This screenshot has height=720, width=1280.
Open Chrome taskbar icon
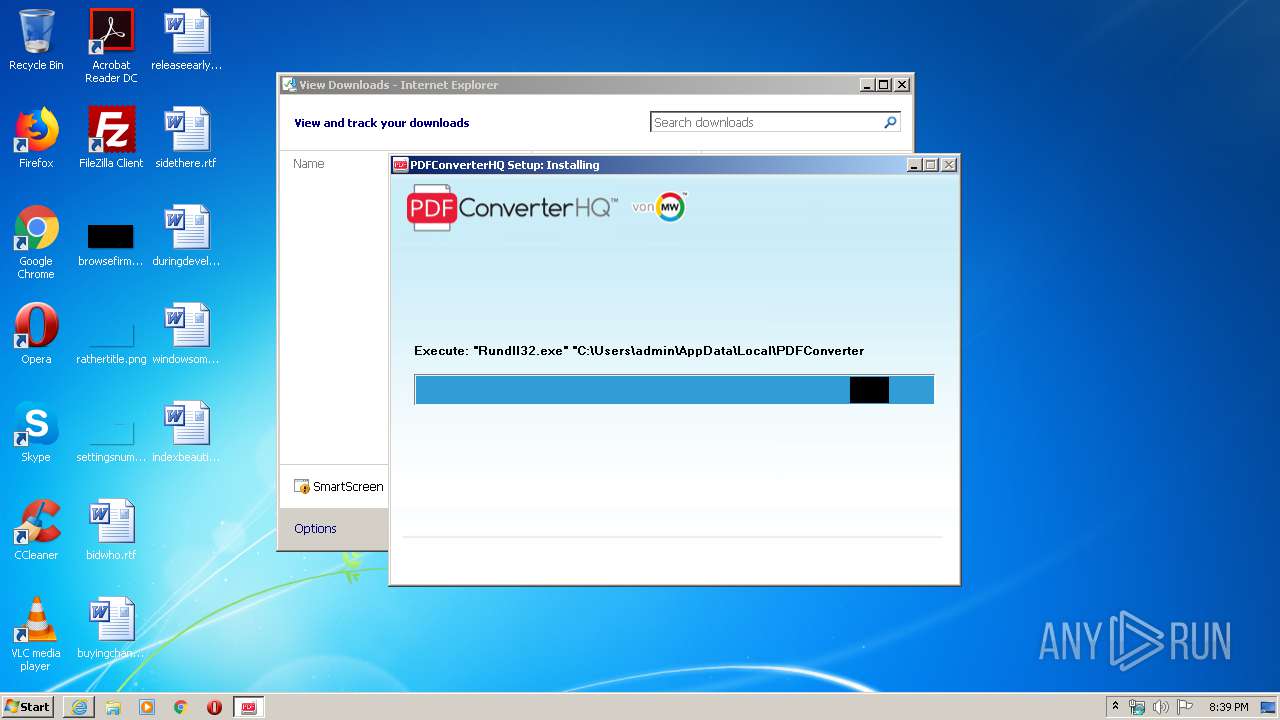181,707
